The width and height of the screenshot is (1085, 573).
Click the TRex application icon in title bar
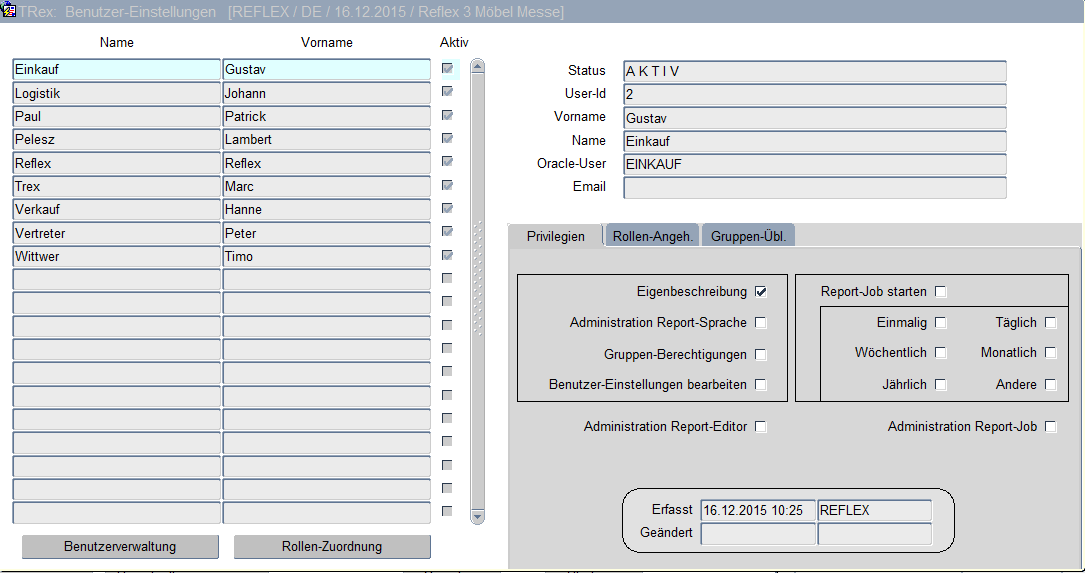(x=9, y=11)
